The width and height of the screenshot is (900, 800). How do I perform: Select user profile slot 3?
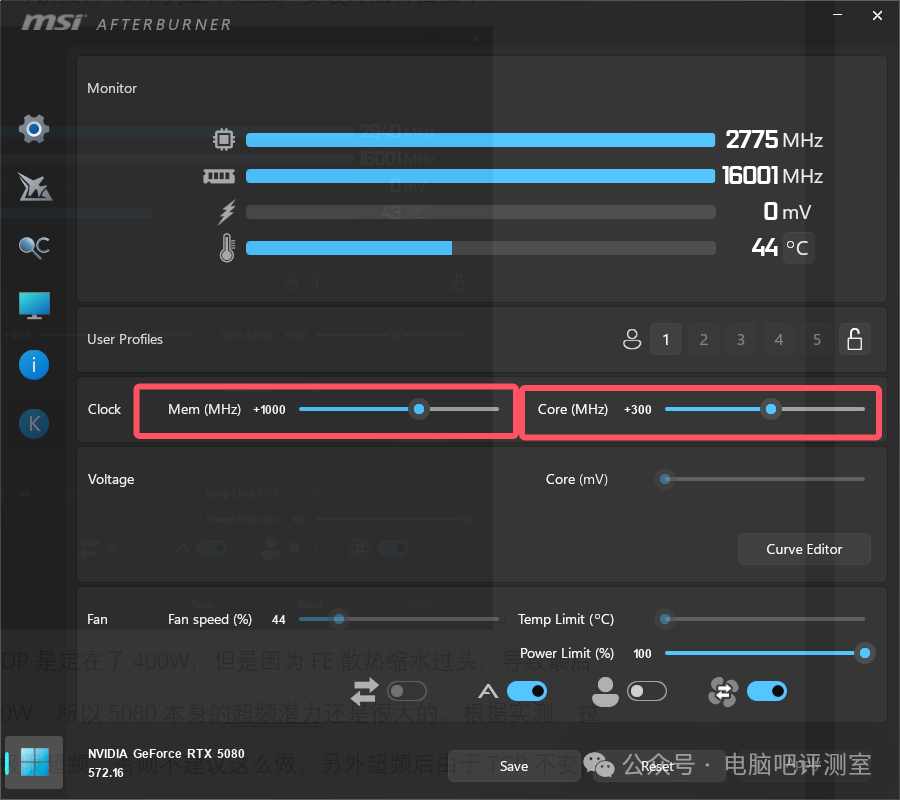coord(741,340)
